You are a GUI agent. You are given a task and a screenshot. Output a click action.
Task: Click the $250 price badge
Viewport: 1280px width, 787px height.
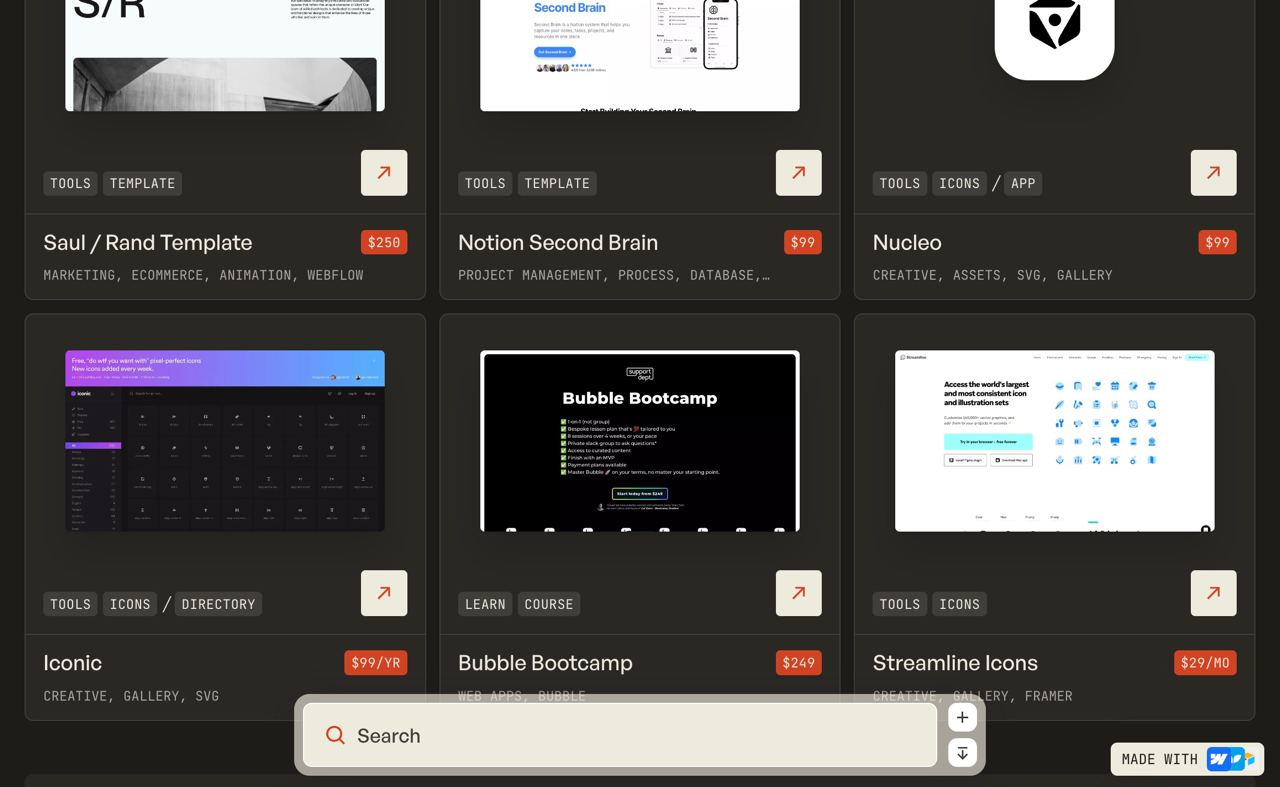coord(384,242)
